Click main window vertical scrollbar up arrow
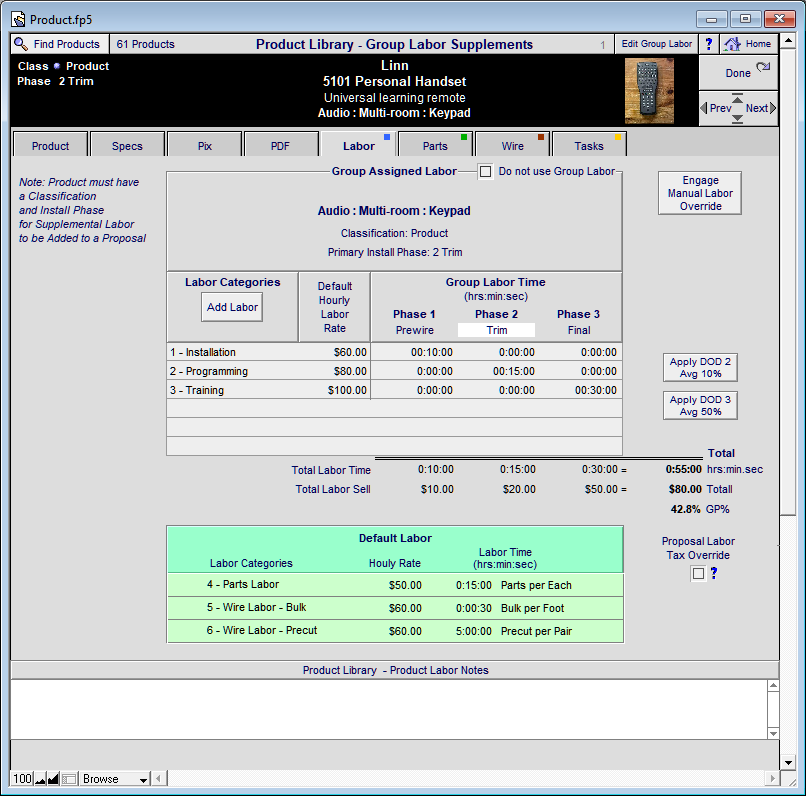 pos(788,41)
